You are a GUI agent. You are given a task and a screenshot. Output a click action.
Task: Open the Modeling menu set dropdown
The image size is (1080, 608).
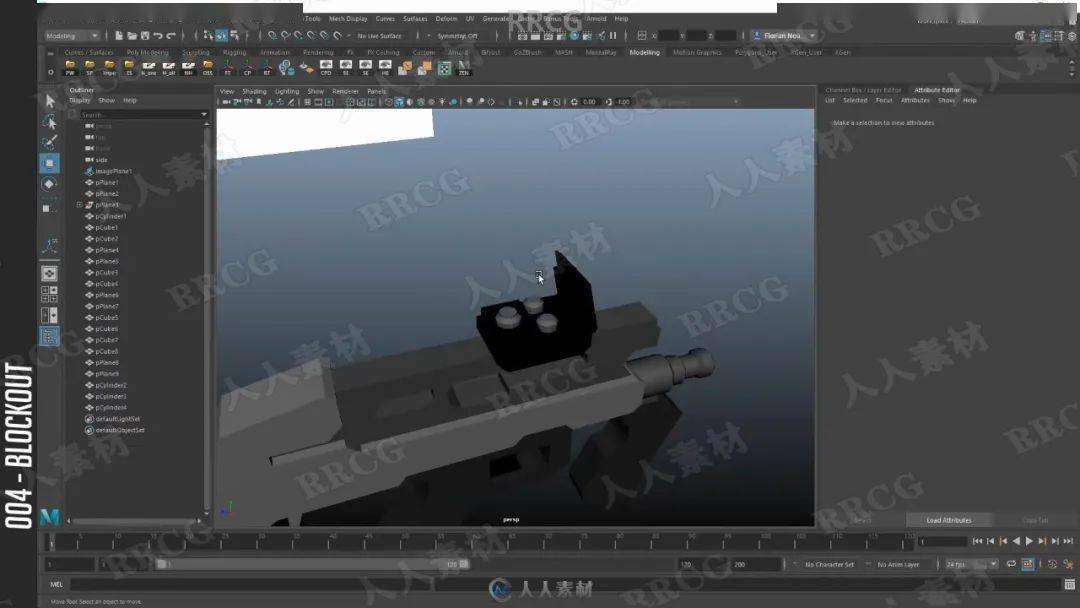click(72, 36)
